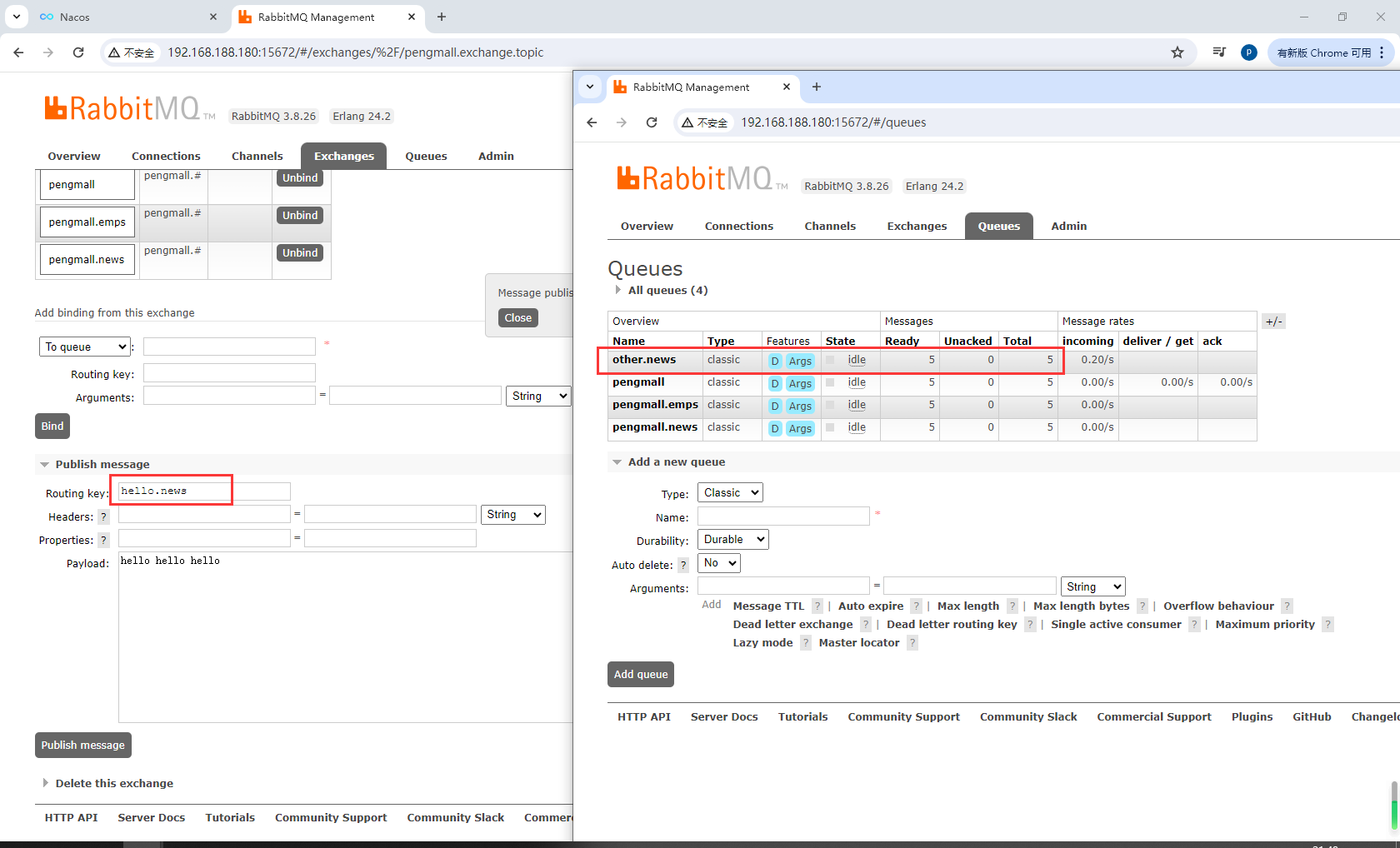Open new tab in left Chrome window
The height and width of the screenshot is (848, 1400).
point(442,17)
